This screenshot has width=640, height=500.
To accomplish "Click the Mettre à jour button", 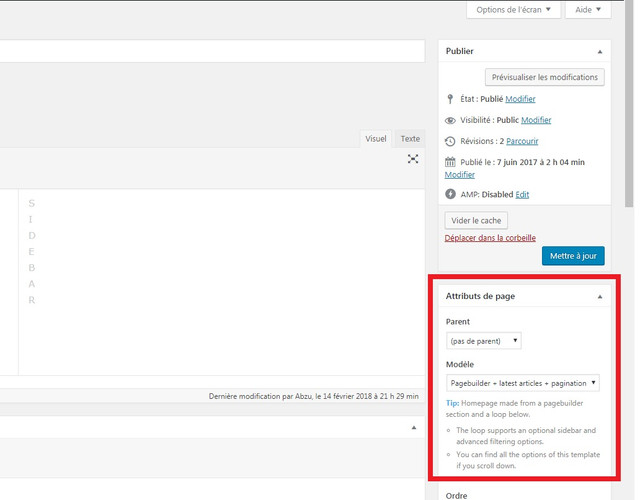I will [x=573, y=256].
